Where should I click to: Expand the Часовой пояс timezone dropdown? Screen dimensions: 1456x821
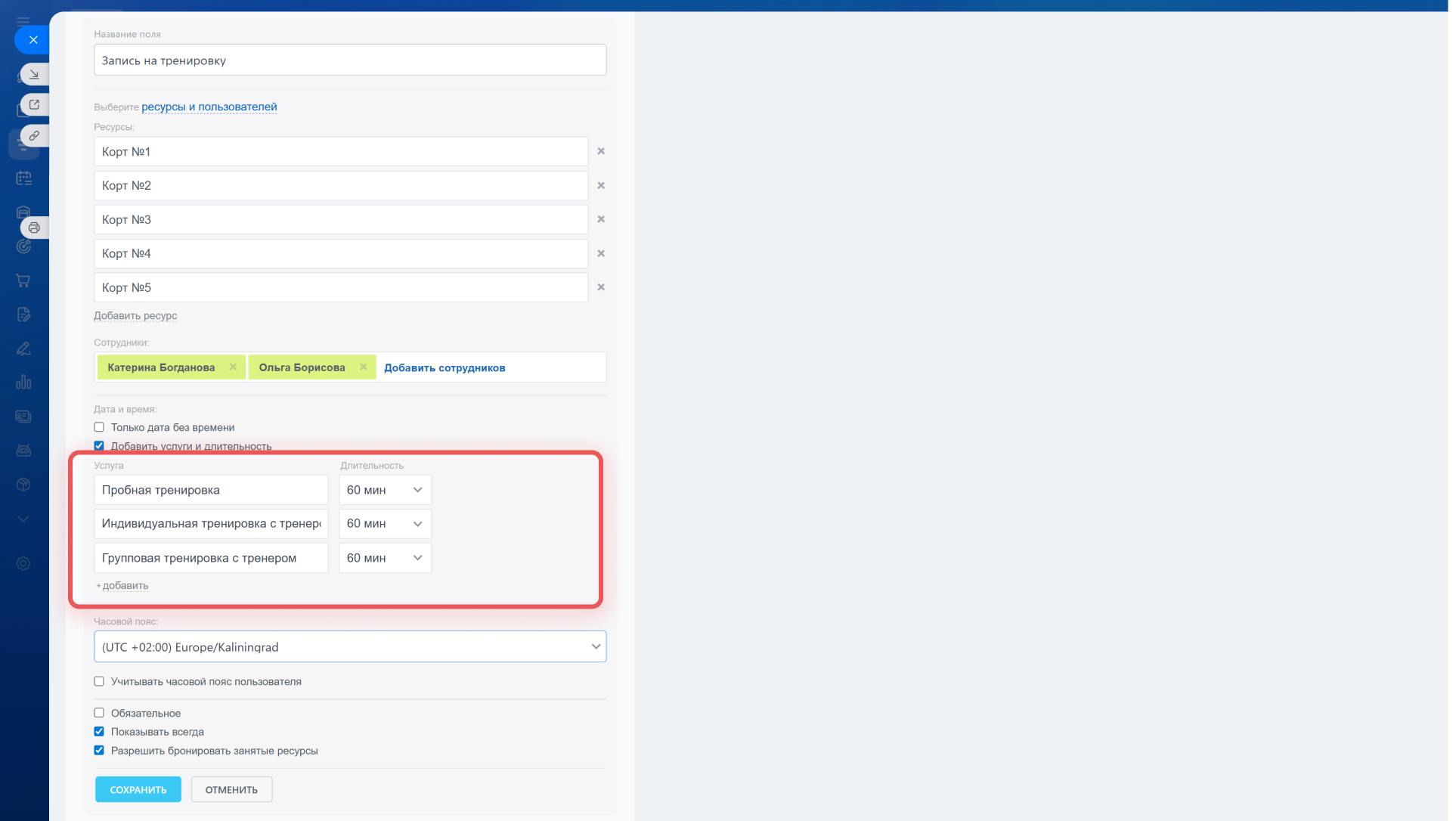350,647
